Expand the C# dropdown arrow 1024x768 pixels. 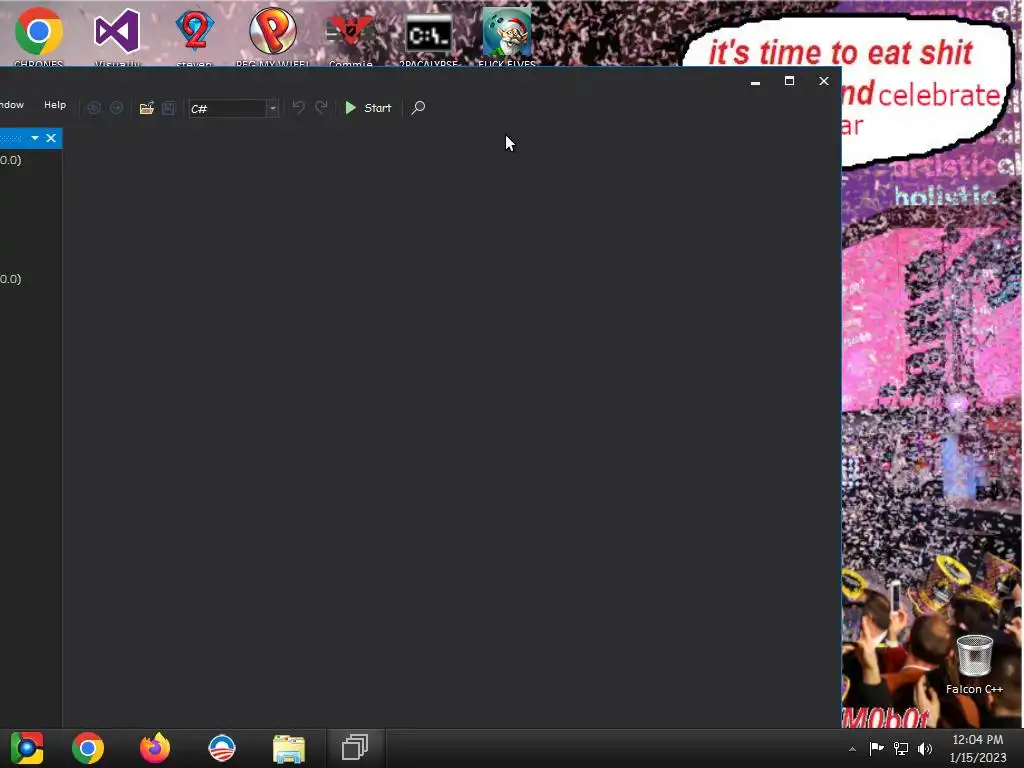(x=273, y=108)
